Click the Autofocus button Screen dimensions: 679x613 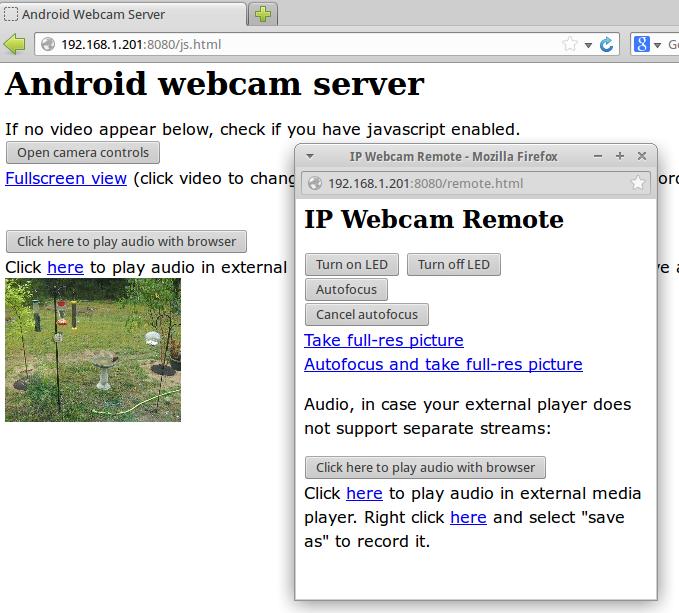pyautogui.click(x=346, y=290)
